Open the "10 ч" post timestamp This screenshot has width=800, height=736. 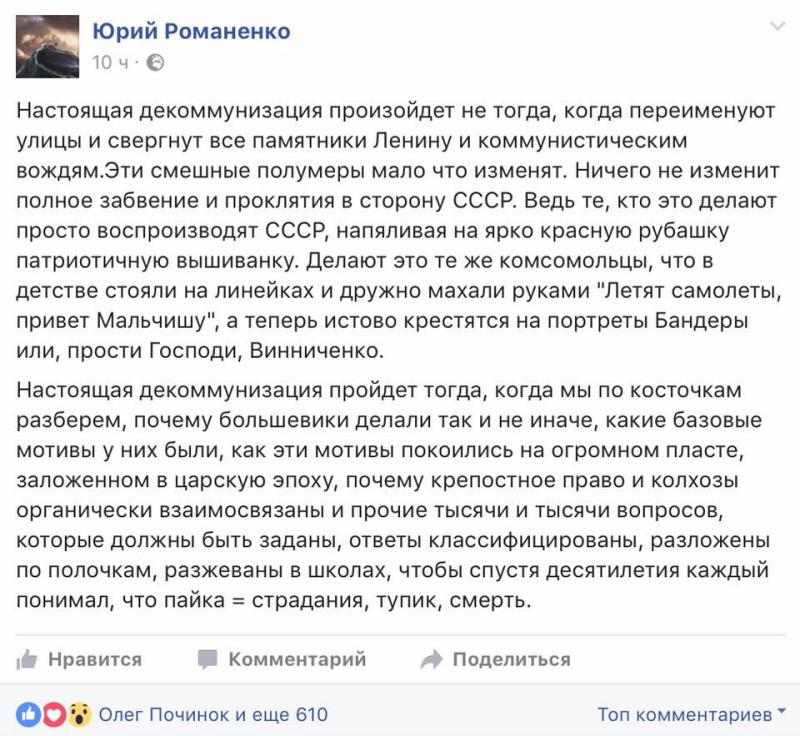[x=110, y=63]
